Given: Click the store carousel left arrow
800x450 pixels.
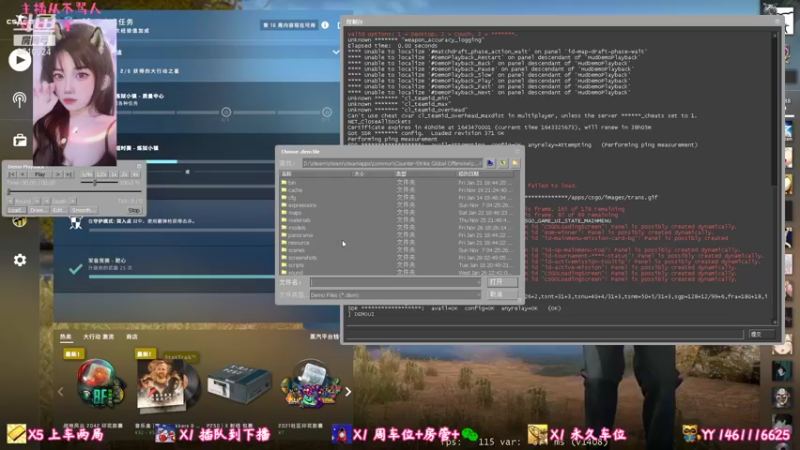Looking at the screenshot, I should click(61, 392).
